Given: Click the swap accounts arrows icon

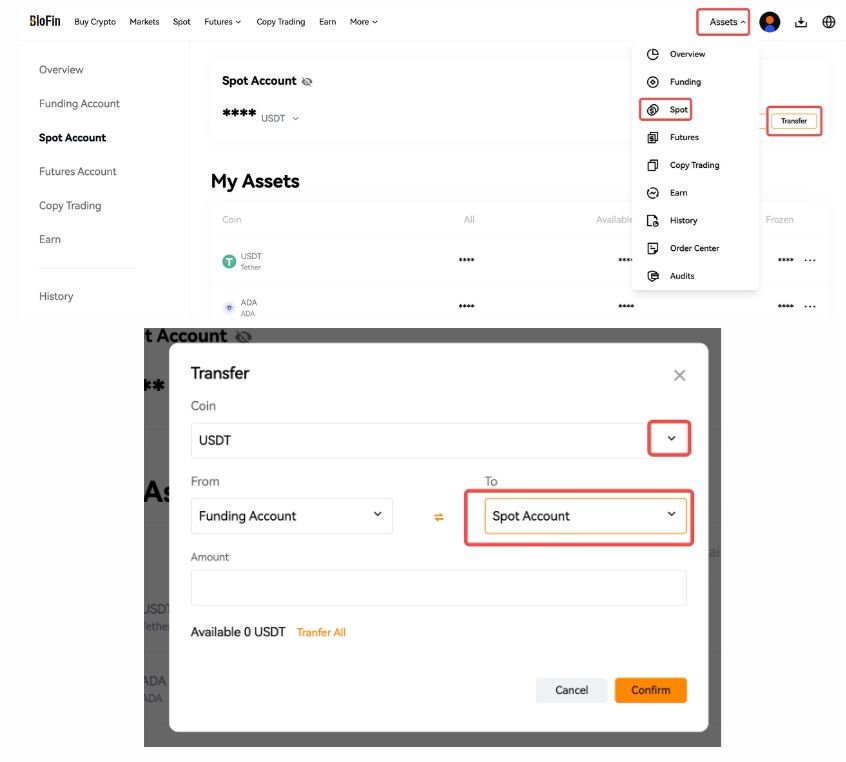Looking at the screenshot, I should (438, 517).
